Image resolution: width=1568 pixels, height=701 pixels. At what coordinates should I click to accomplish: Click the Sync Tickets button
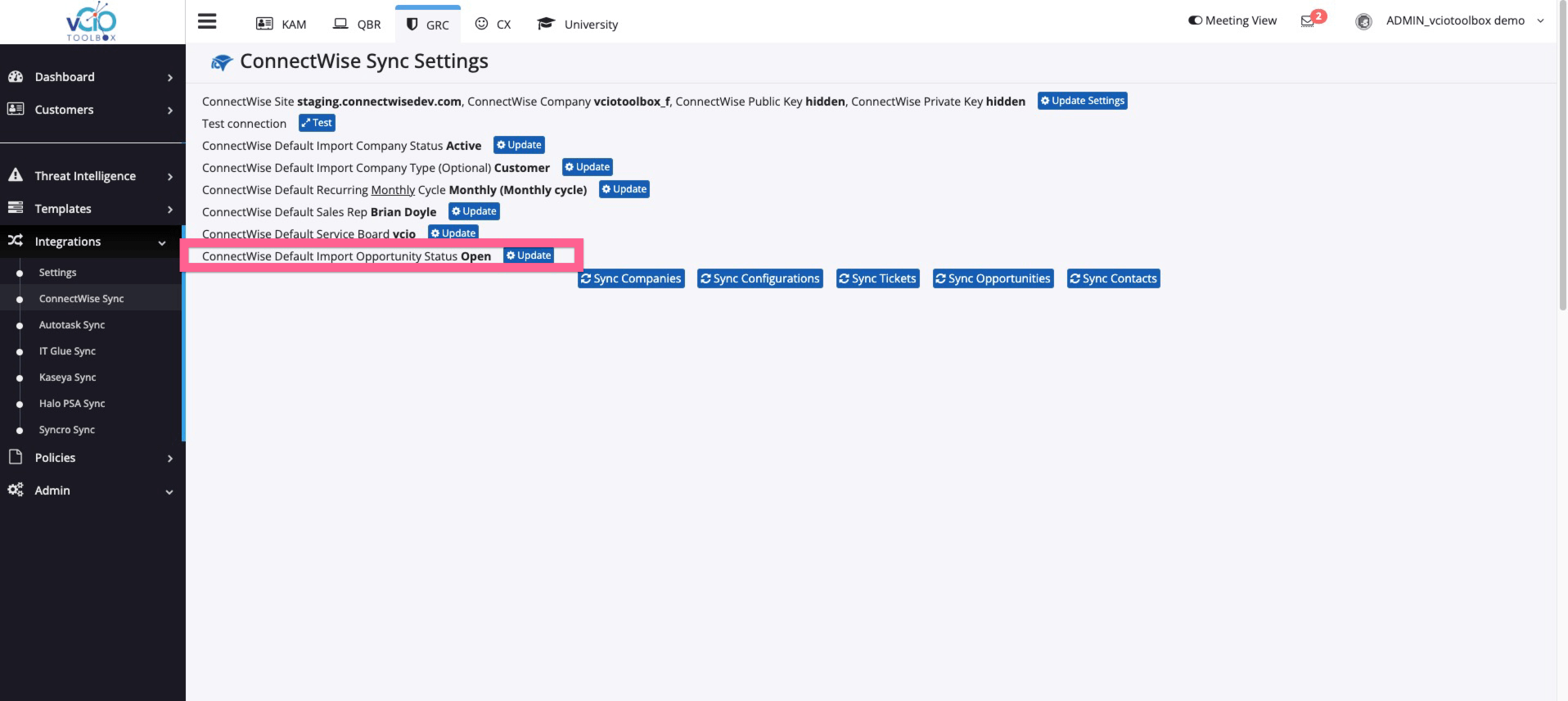877,278
